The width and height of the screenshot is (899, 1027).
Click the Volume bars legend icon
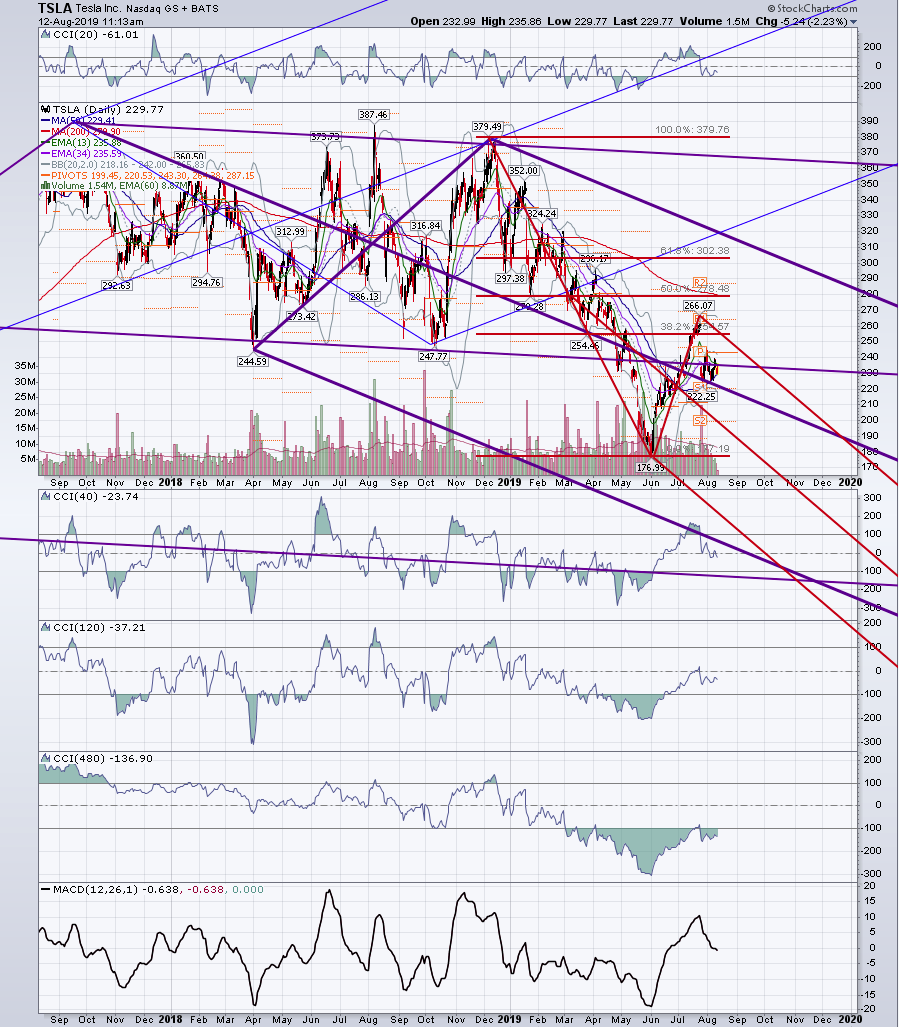pyautogui.click(x=45, y=185)
